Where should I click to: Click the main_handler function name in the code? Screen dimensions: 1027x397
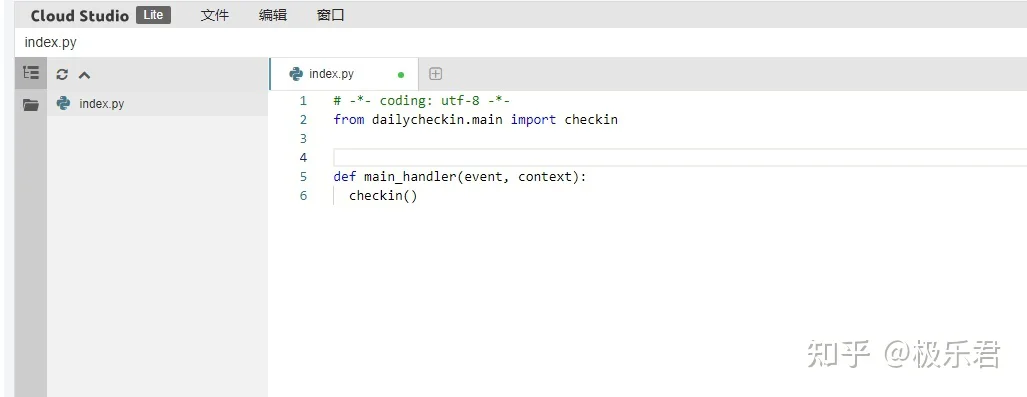point(410,177)
